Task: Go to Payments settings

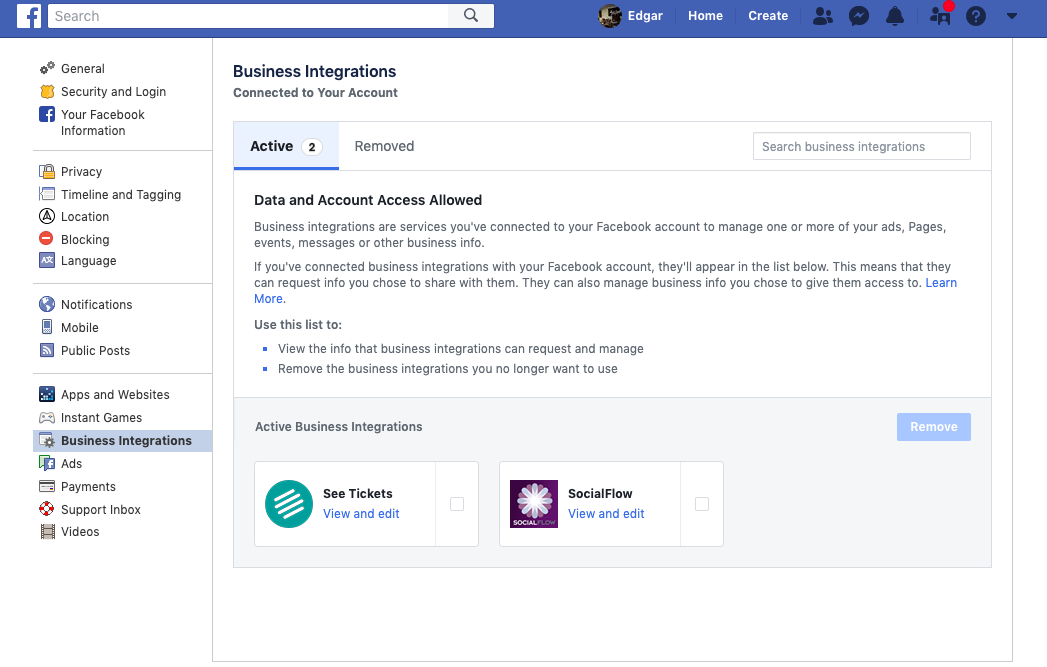Action: pos(88,487)
